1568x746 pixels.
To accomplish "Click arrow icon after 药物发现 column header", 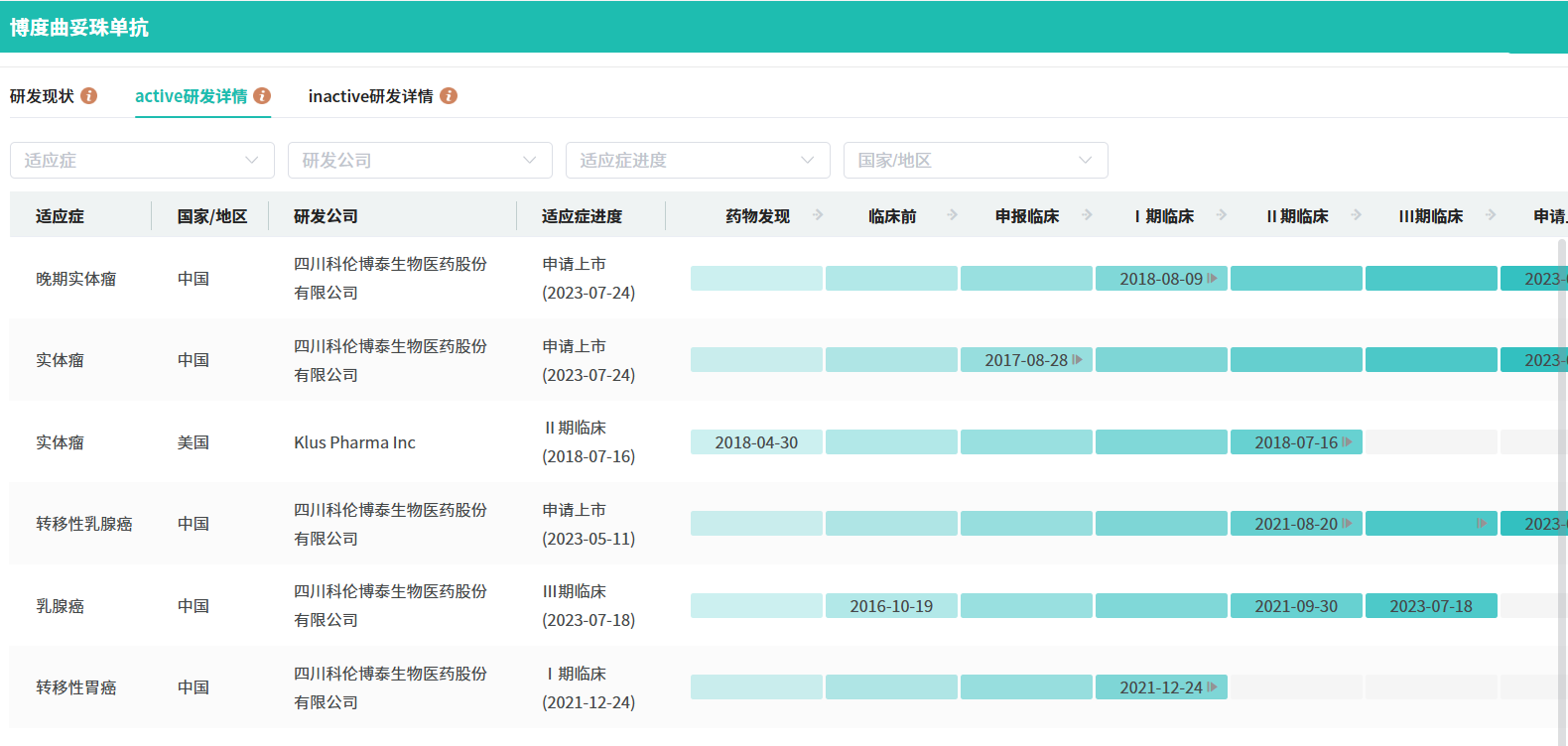I will pos(818,215).
